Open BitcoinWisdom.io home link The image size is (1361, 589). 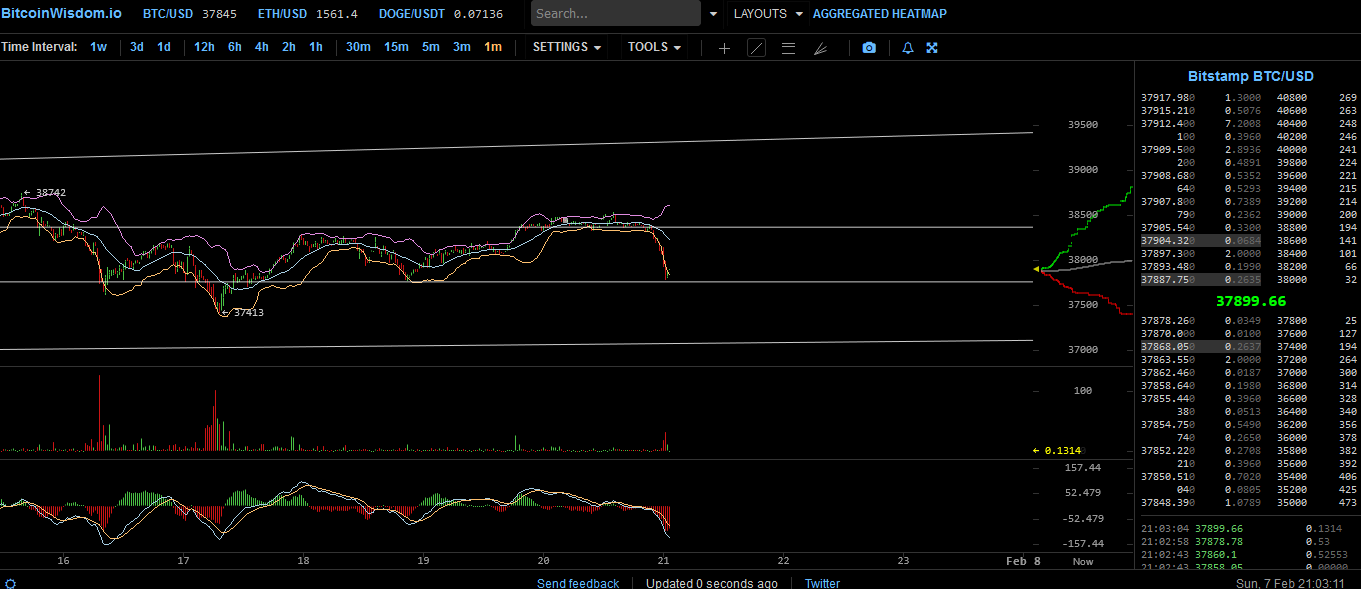[61, 14]
